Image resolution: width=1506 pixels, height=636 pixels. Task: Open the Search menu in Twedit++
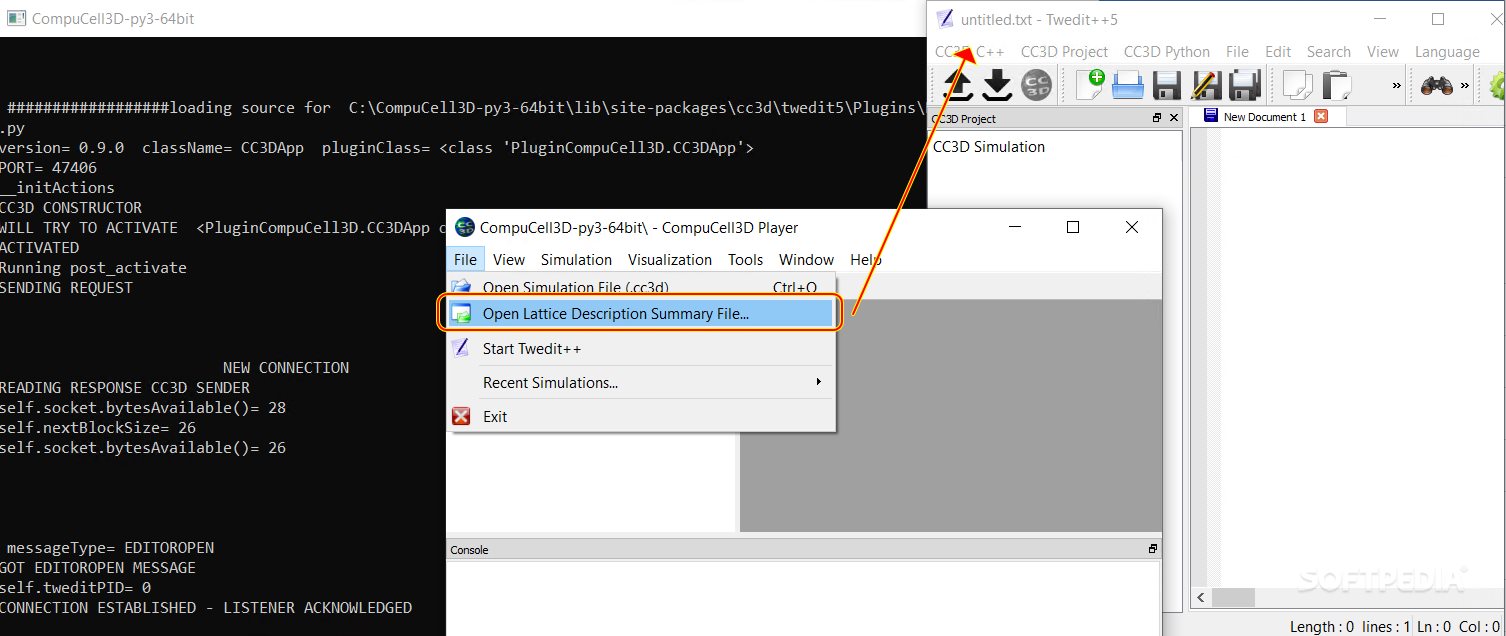coord(1328,51)
